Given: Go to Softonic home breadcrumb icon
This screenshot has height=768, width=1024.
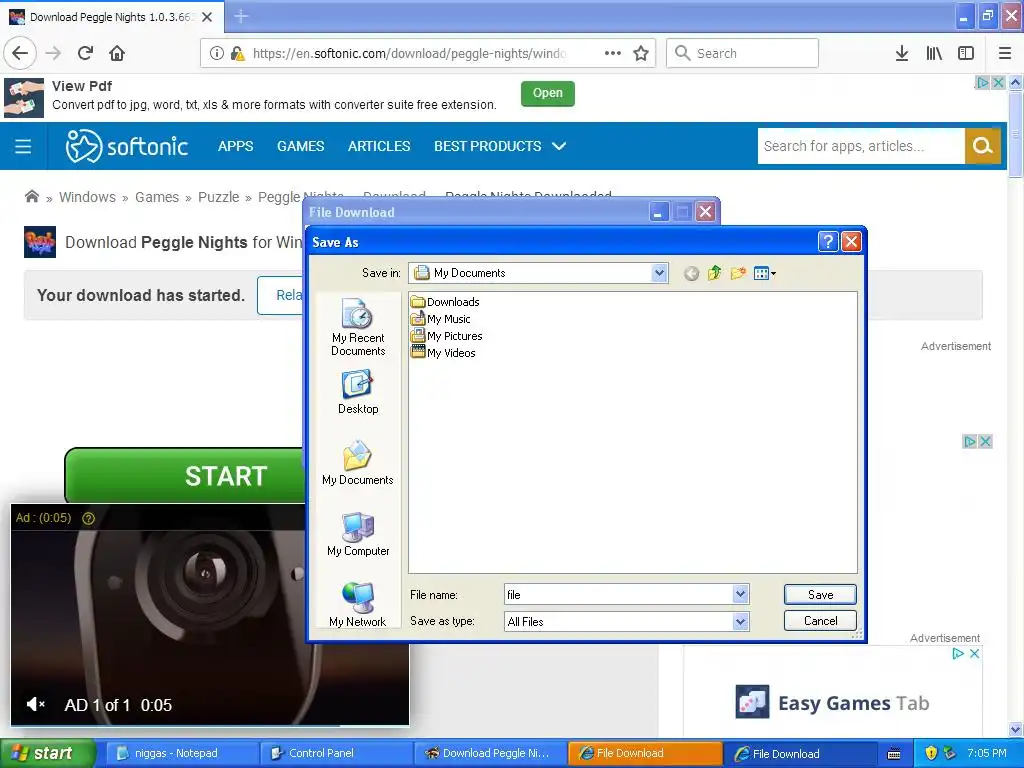Looking at the screenshot, I should point(31,197).
